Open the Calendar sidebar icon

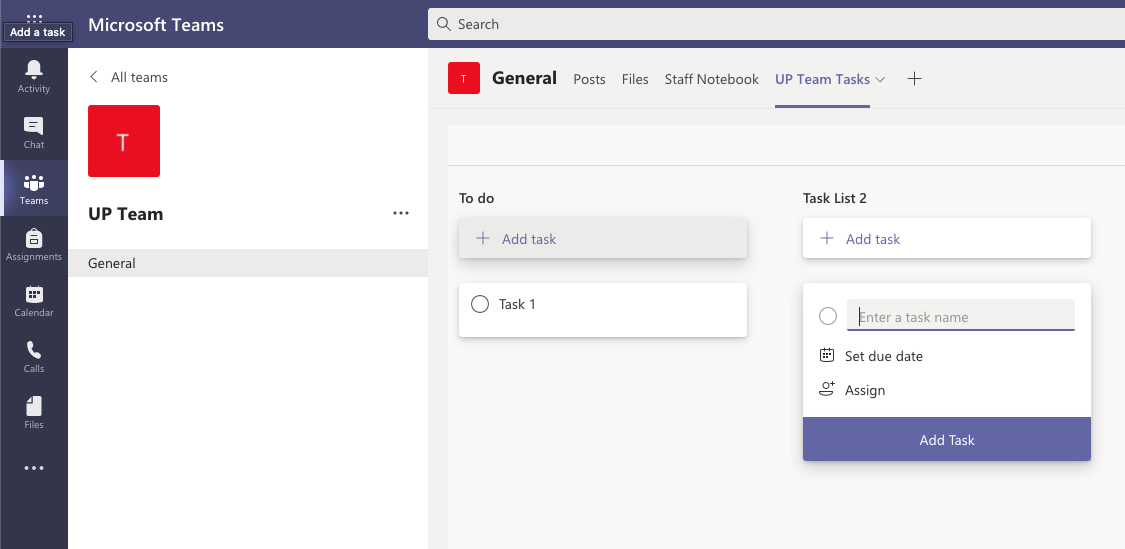tap(34, 294)
